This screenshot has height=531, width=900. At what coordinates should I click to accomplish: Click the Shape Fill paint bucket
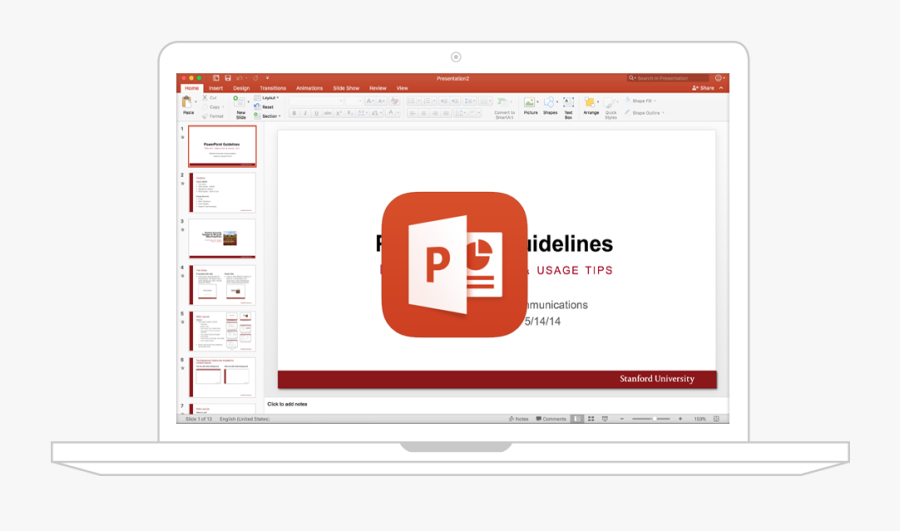point(628,100)
